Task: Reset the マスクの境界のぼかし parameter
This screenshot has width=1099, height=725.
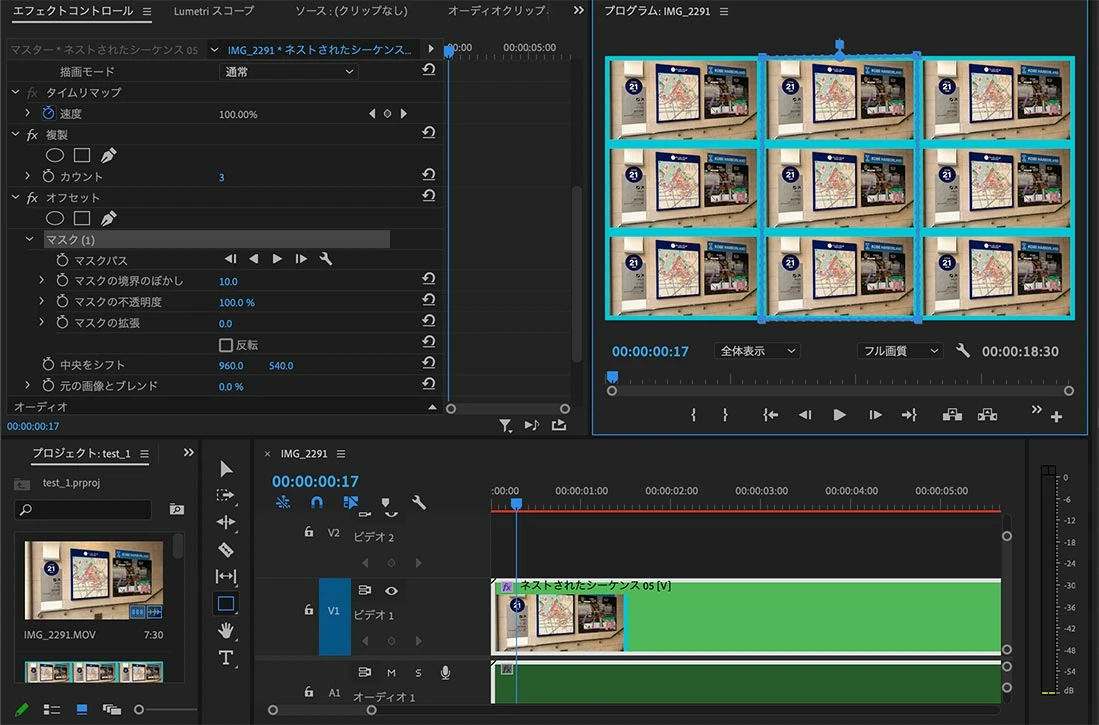Action: point(429,279)
